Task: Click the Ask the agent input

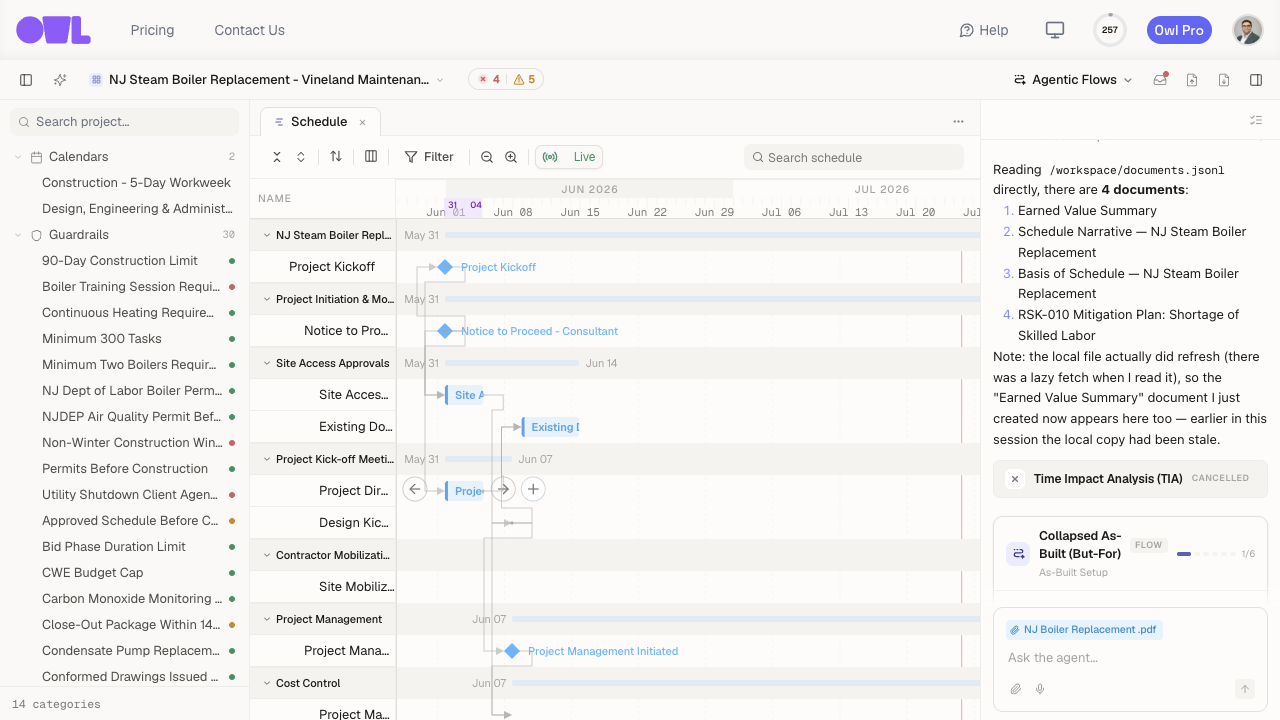Action: (1130, 658)
